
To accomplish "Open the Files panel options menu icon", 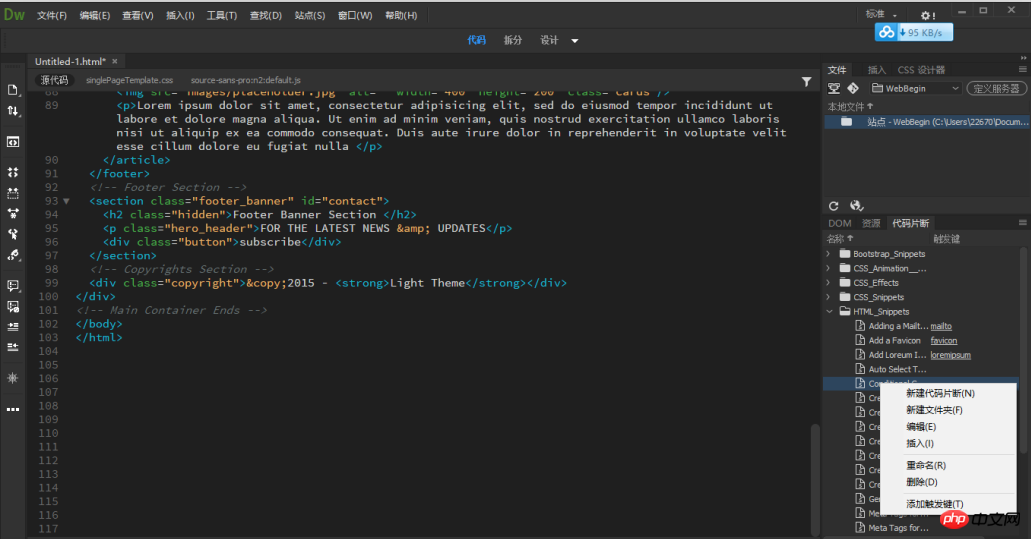I will tap(1022, 69).
